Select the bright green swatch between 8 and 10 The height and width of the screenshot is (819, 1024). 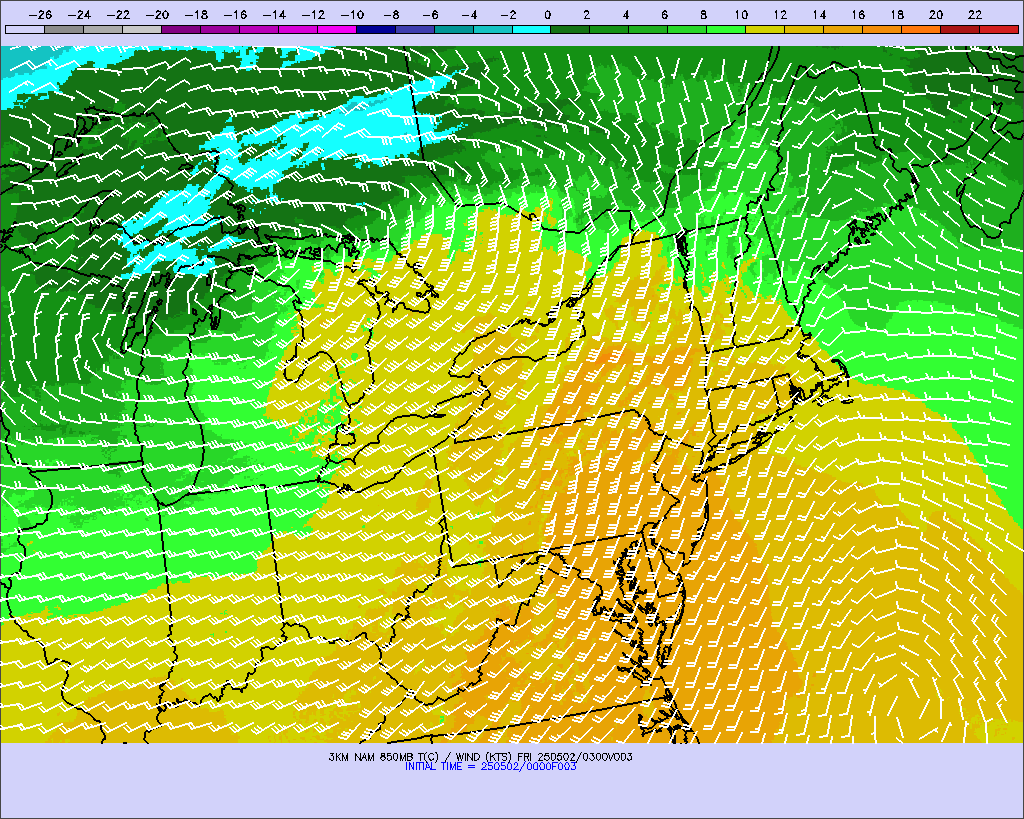[x=726, y=29]
